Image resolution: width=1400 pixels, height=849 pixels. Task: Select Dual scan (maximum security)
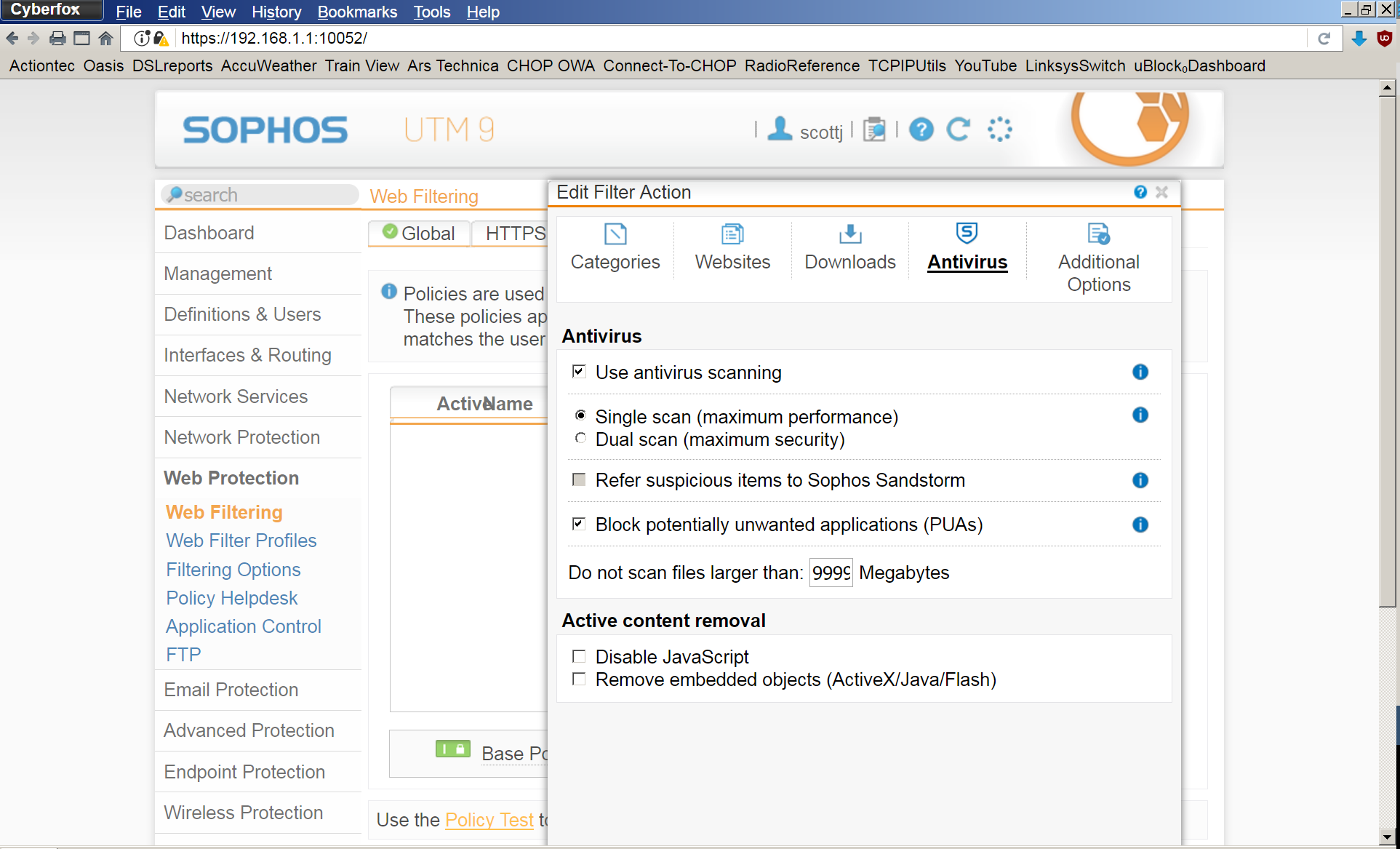580,438
